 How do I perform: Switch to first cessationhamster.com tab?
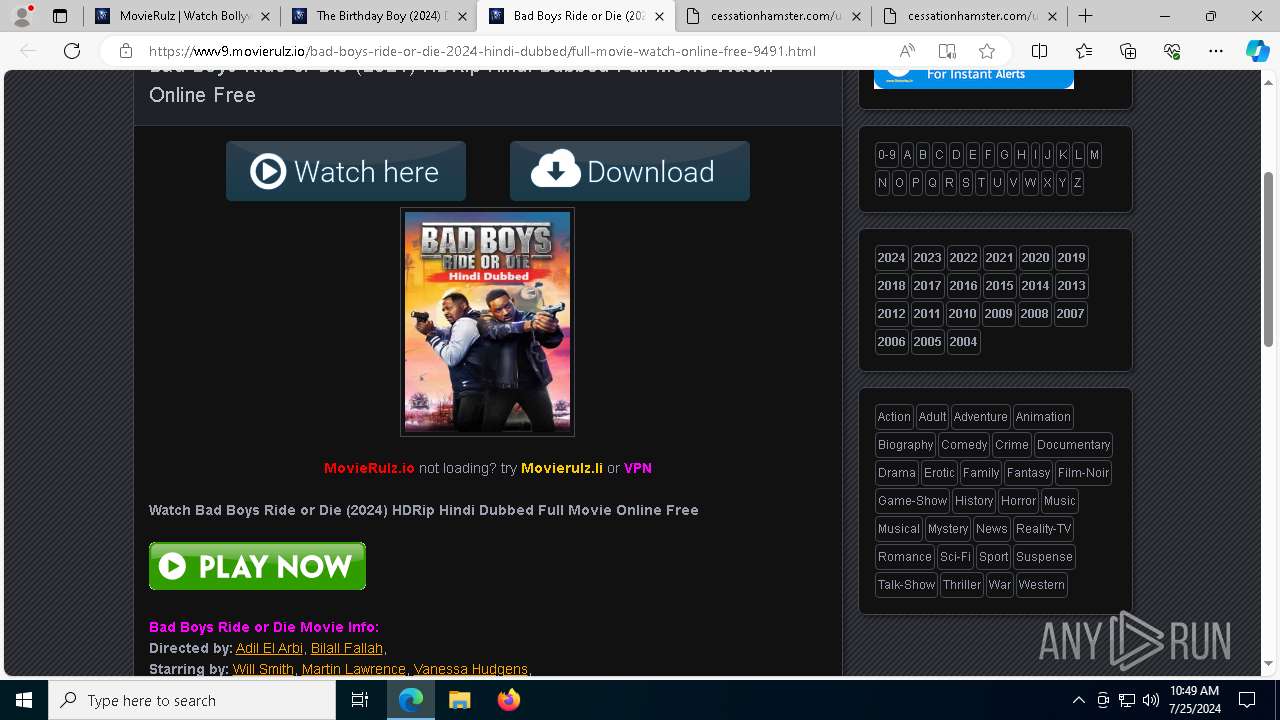point(770,16)
